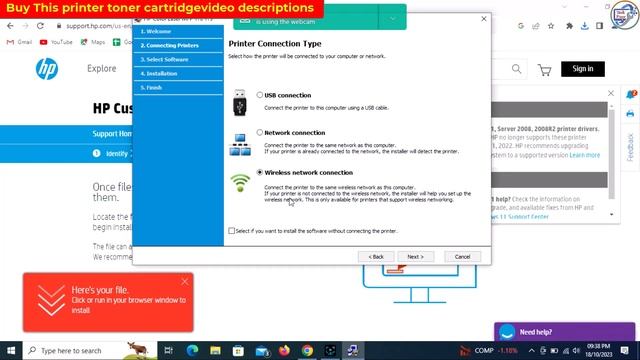640x360 pixels.
Task: Go back in the browser
Action: [10, 26]
